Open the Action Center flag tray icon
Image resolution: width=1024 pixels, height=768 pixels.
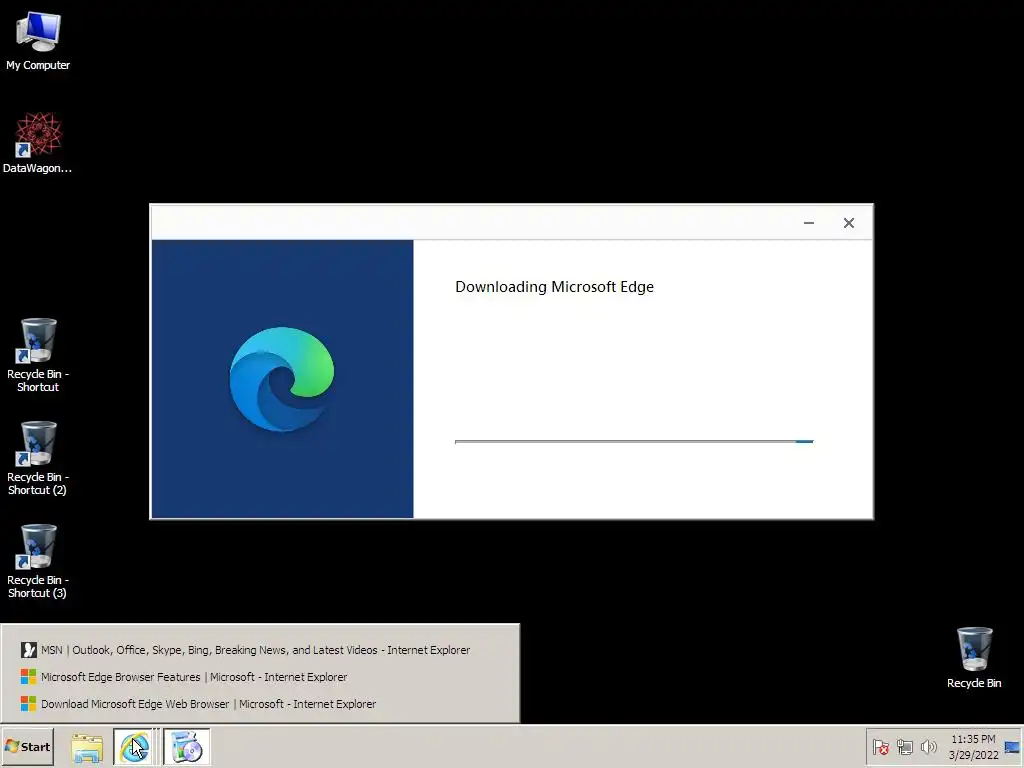pos(880,747)
